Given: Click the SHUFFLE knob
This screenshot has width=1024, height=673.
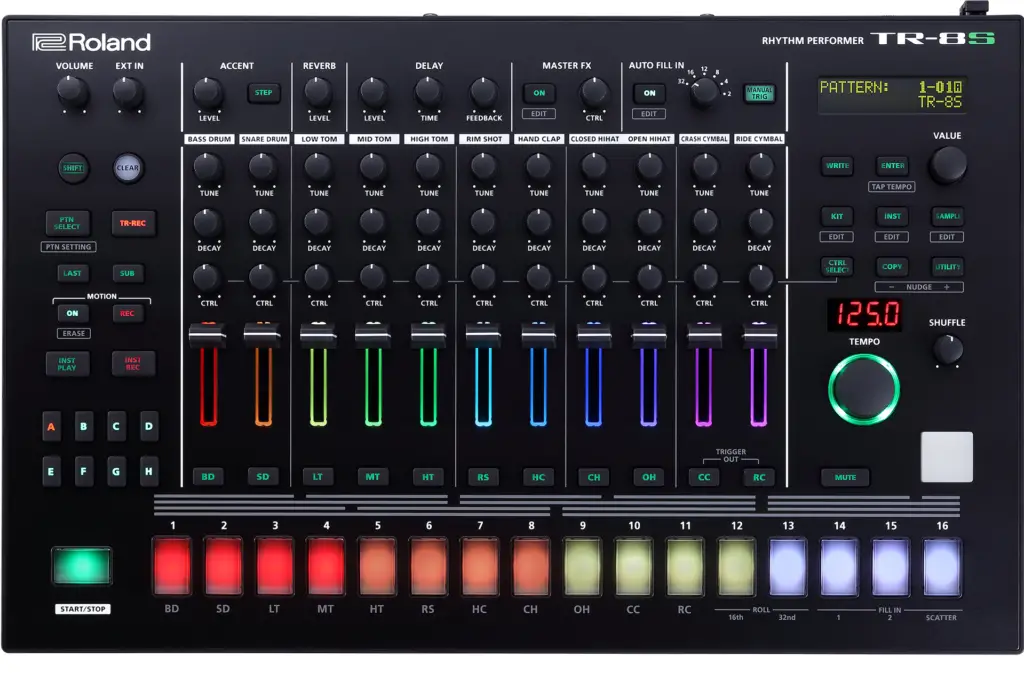Looking at the screenshot, I should click(948, 349).
